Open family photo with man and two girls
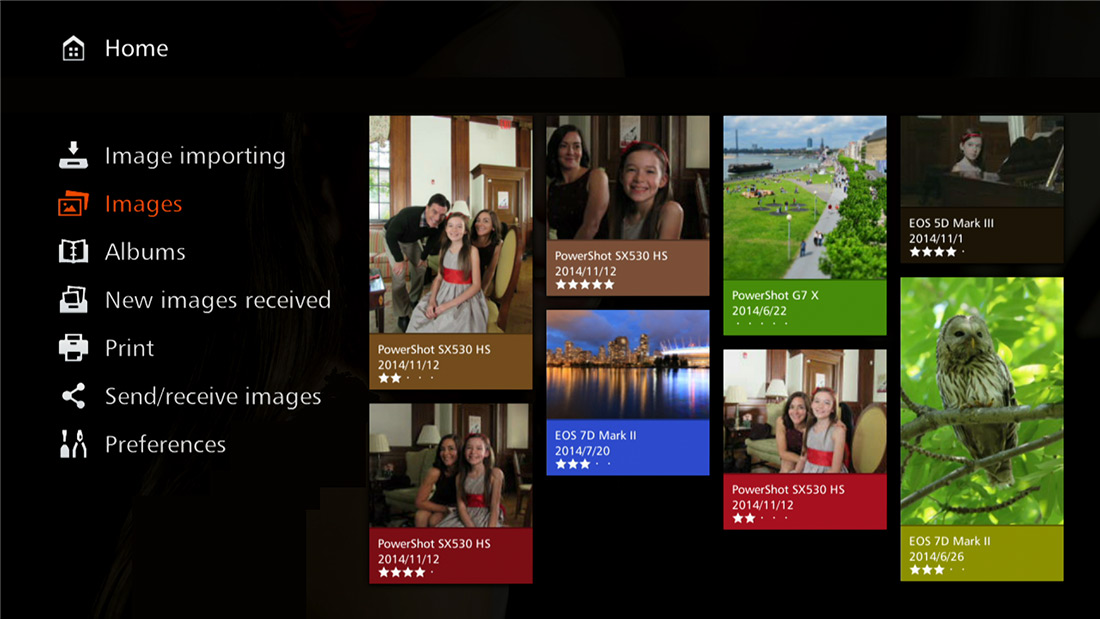 point(450,224)
